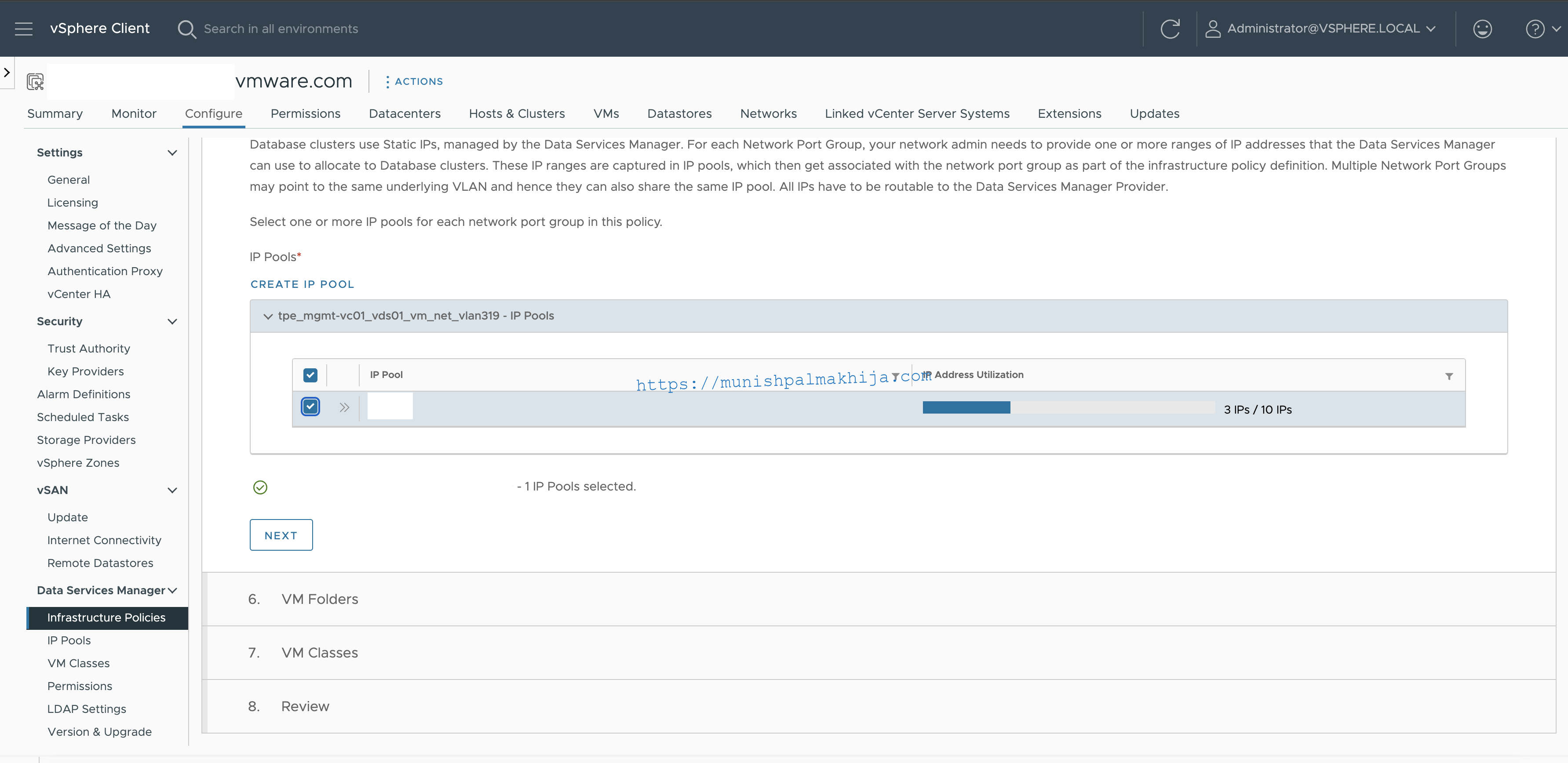Click the user account icon
Viewport: 1568px width, 763px height.
point(1213,29)
